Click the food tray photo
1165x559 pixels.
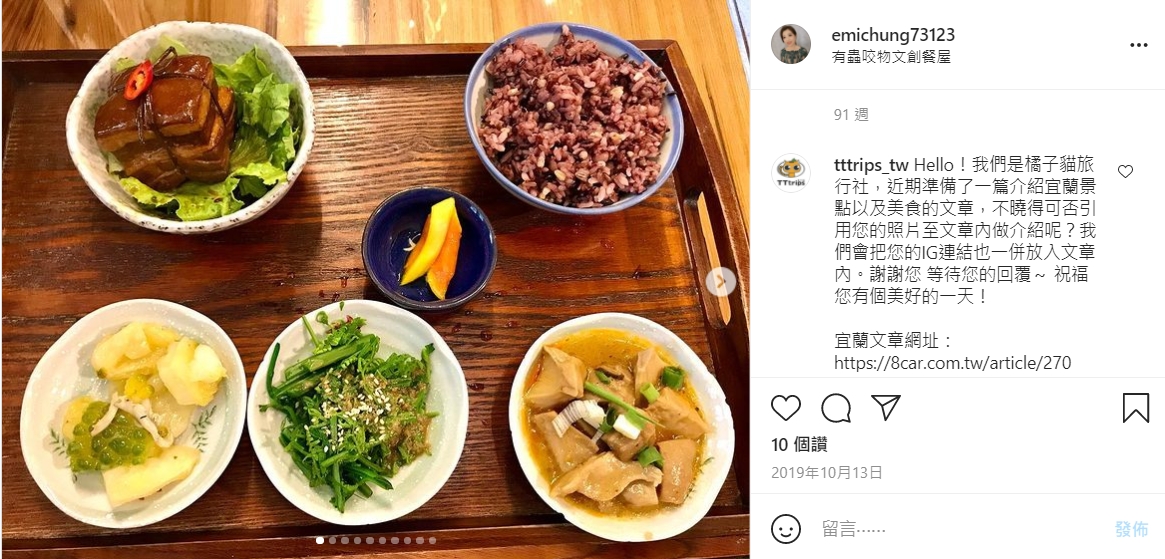pyautogui.click(x=374, y=280)
